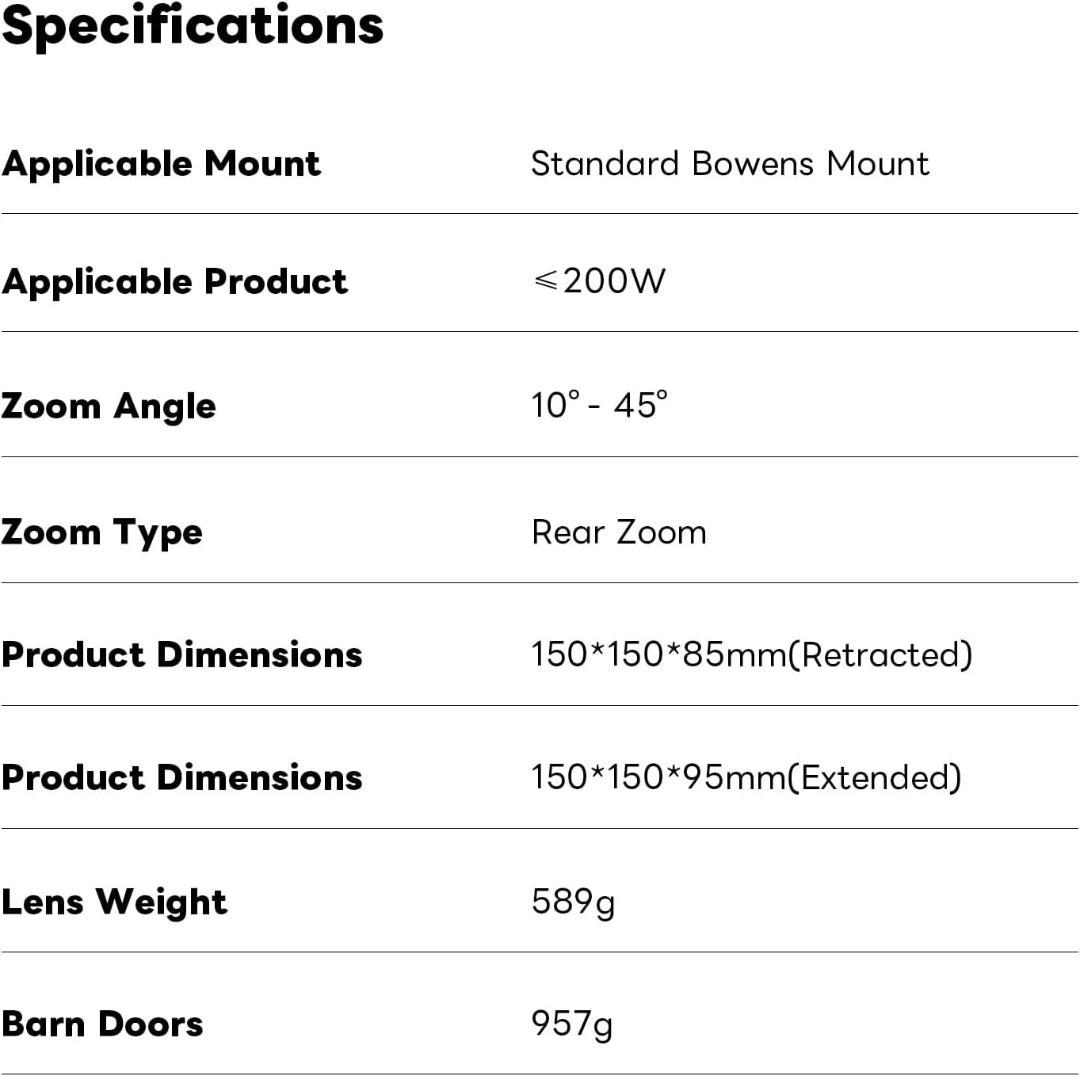Select the Applicable Mount label
1080x1076 pixels.
pyautogui.click(x=161, y=164)
